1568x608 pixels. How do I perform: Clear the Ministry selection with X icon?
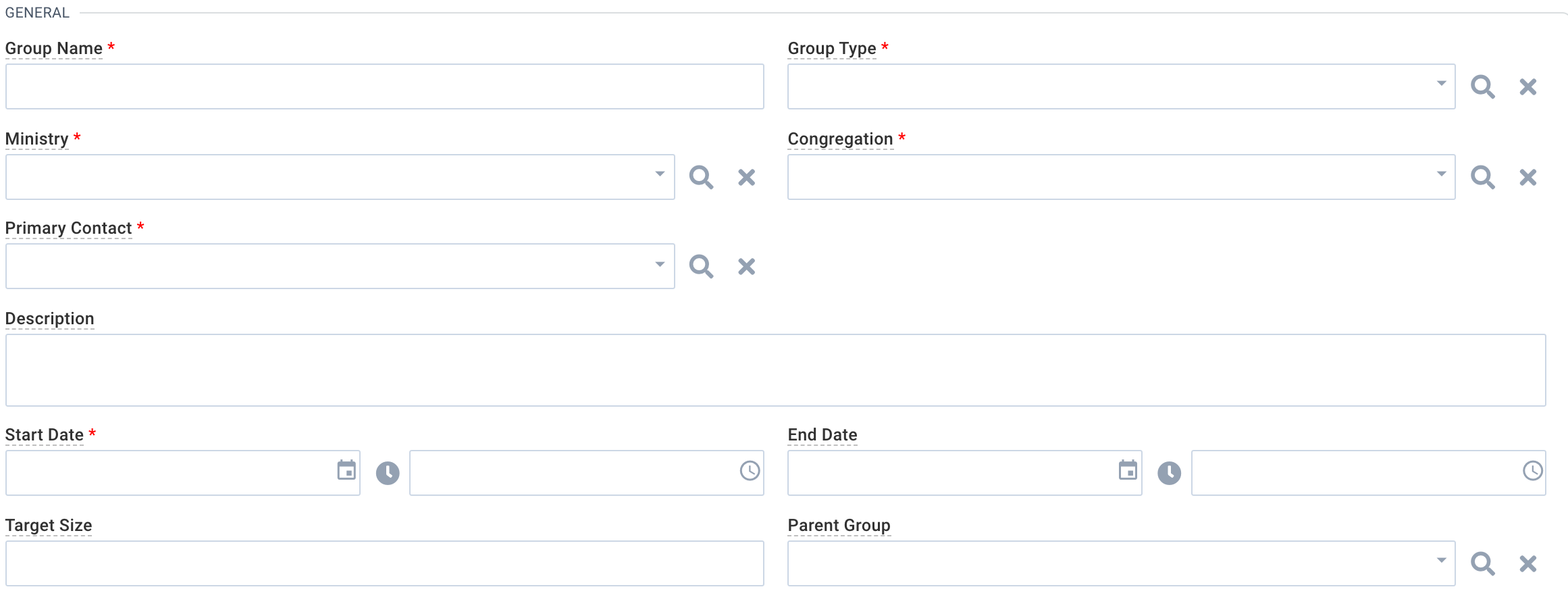coord(746,177)
